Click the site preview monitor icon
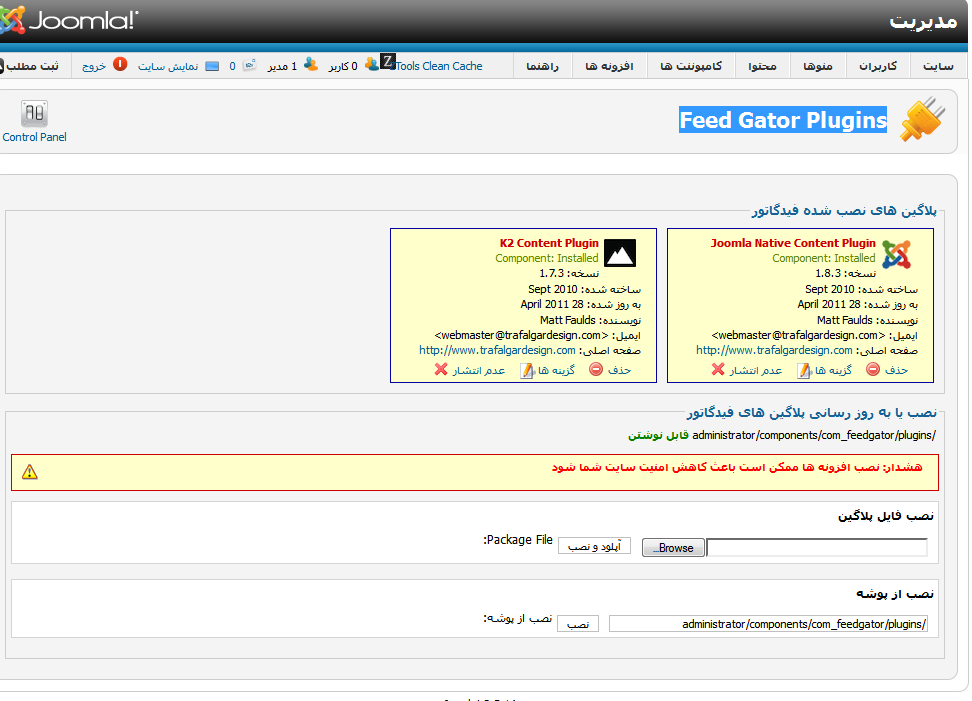This screenshot has height=701, width=972. (212, 66)
